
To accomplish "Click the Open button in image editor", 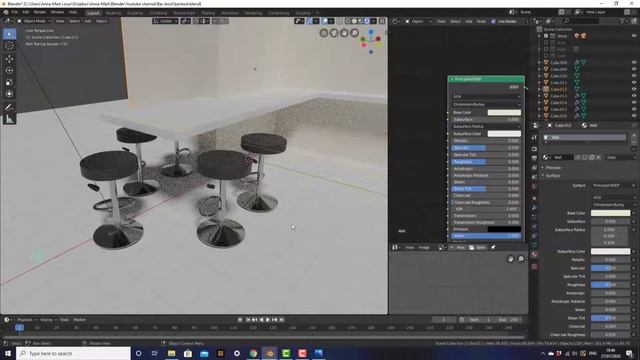I will (x=478, y=247).
